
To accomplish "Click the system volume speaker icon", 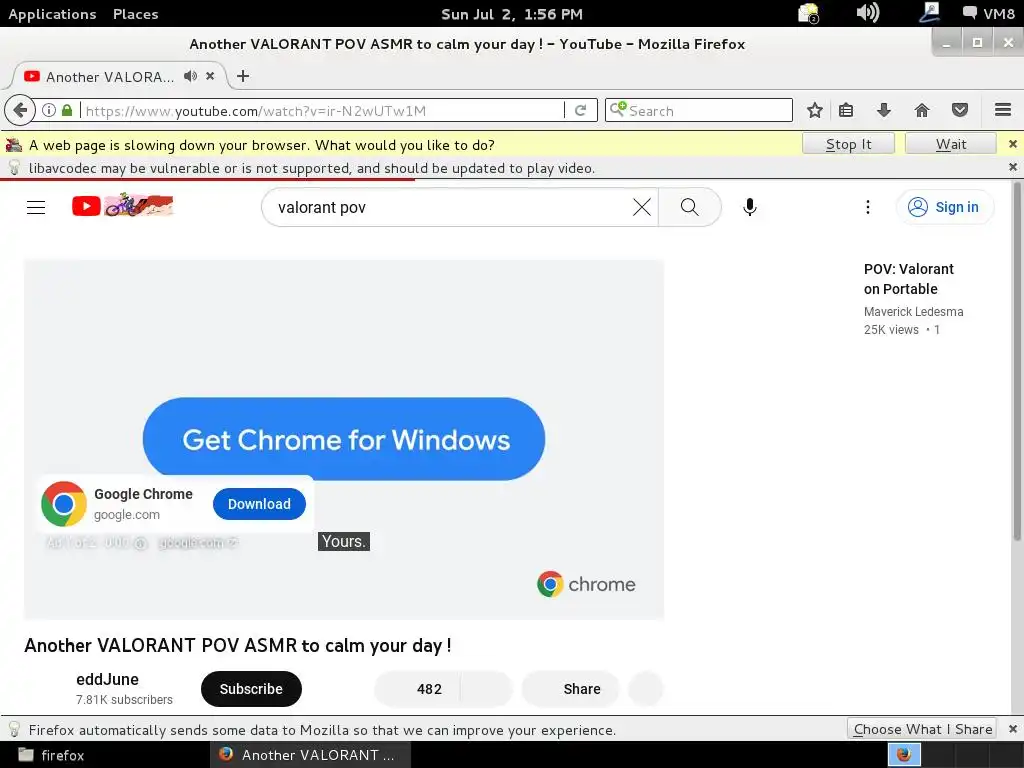I will (x=867, y=12).
